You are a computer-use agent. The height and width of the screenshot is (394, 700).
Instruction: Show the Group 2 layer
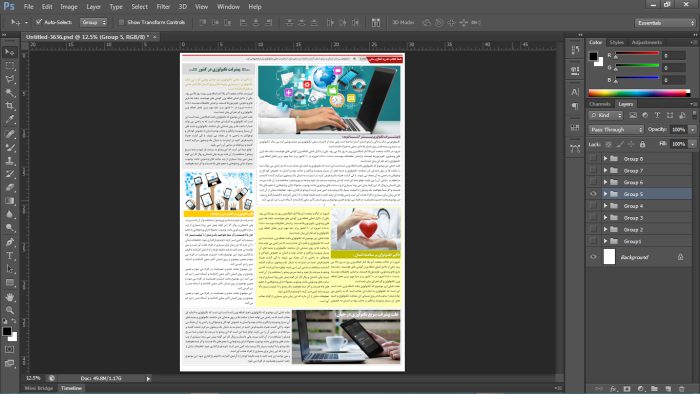593,229
